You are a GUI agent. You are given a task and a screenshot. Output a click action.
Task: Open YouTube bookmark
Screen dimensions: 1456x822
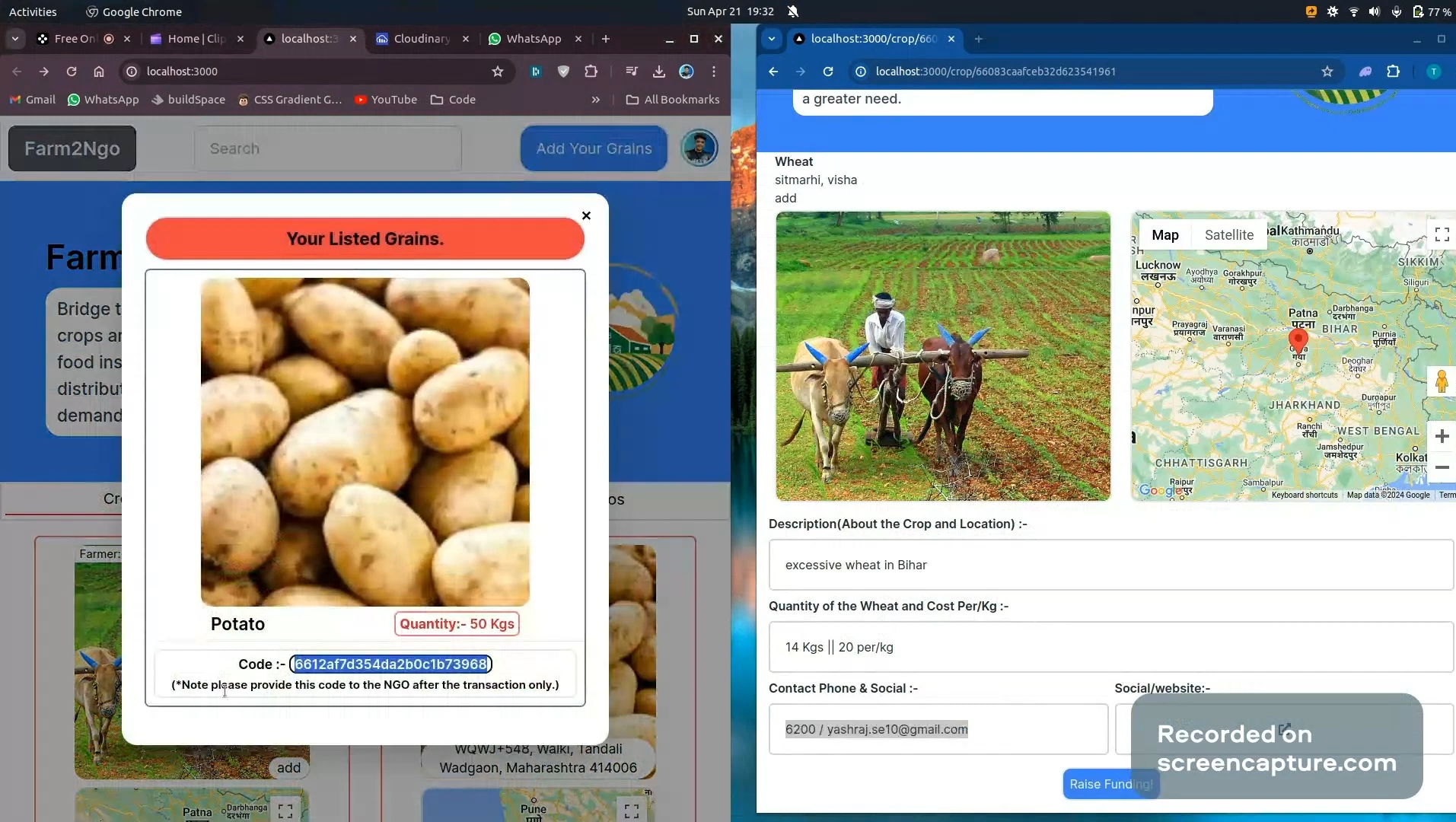(x=386, y=100)
